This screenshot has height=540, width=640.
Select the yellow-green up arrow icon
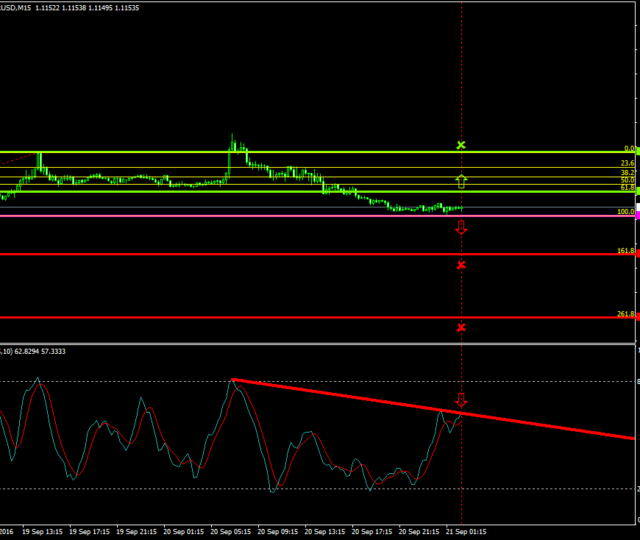[x=461, y=181]
